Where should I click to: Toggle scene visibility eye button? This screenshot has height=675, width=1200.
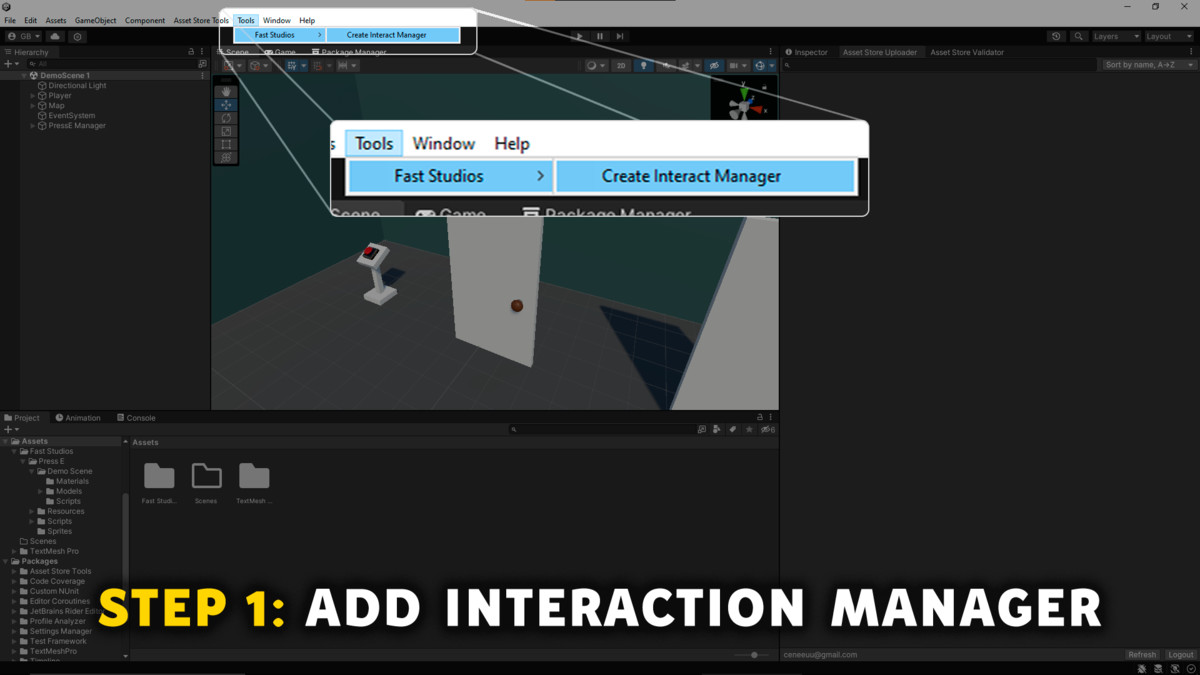tap(714, 66)
